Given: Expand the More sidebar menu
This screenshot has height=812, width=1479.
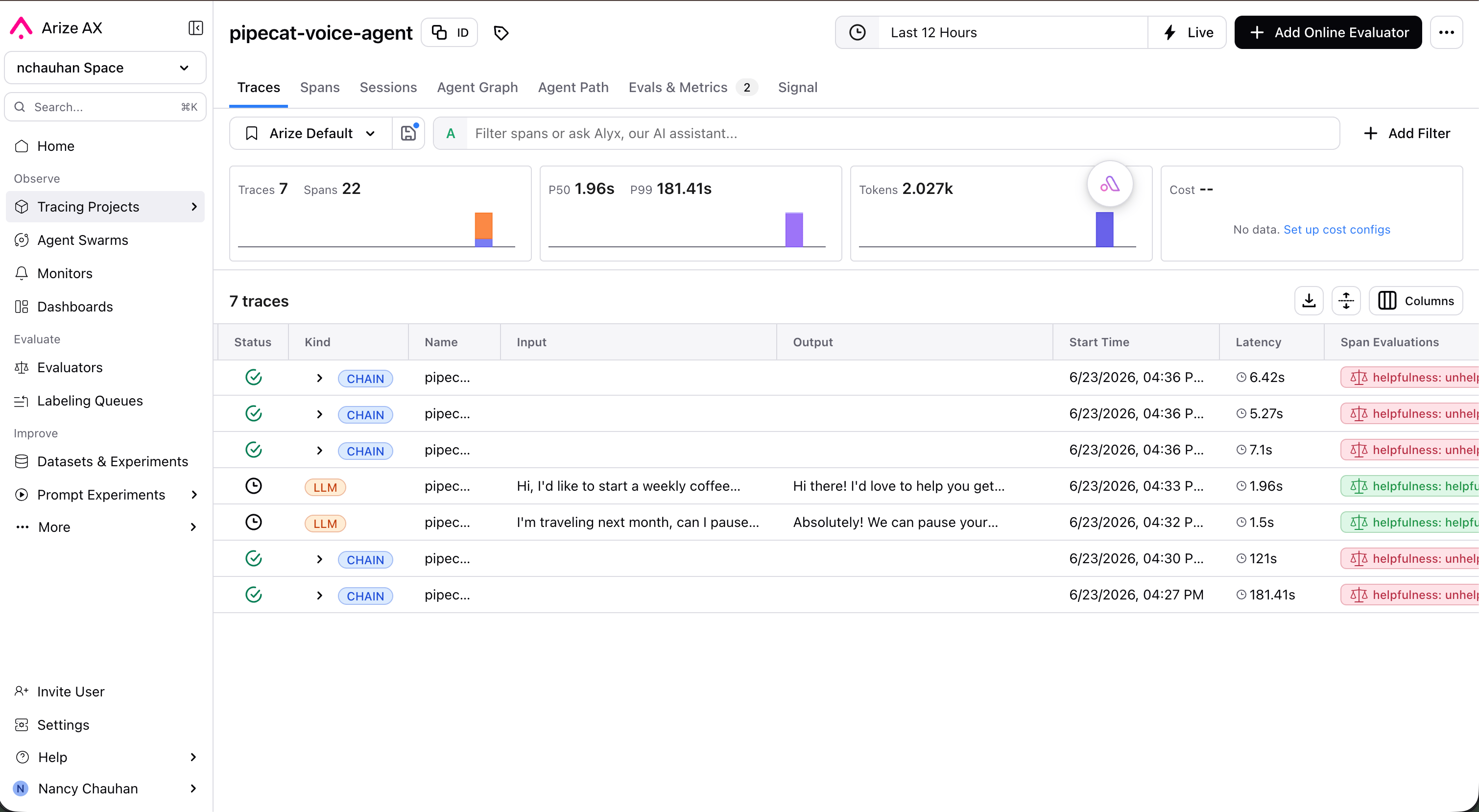Looking at the screenshot, I should pyautogui.click(x=105, y=527).
